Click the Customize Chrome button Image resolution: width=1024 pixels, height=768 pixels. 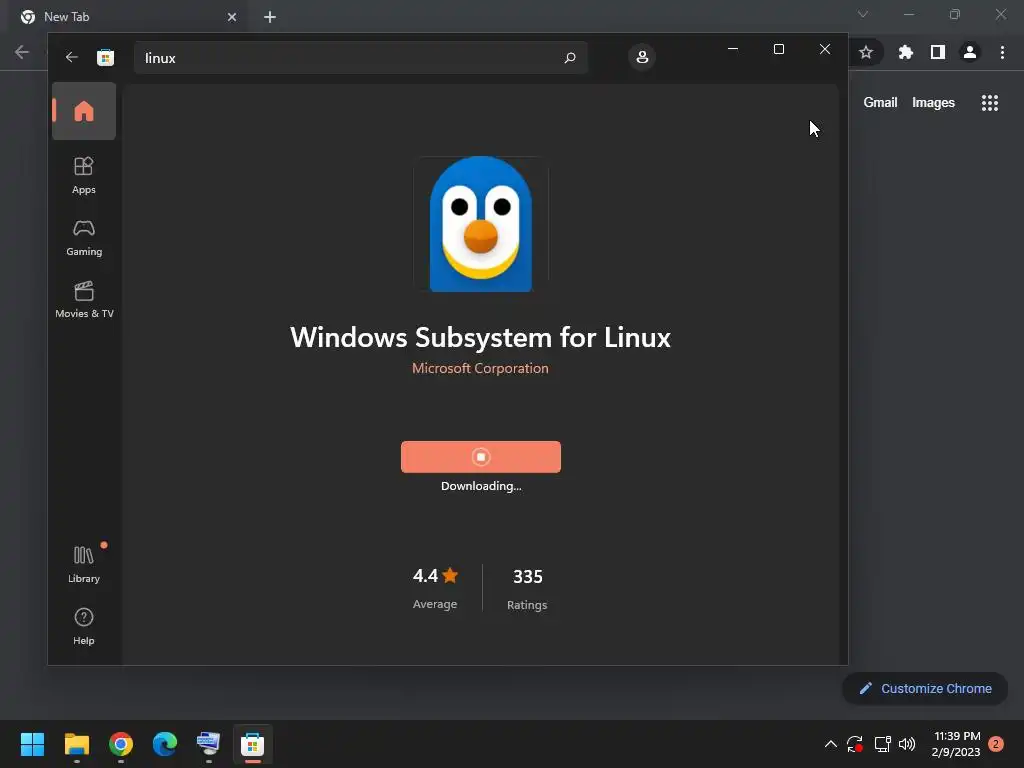[x=925, y=688]
